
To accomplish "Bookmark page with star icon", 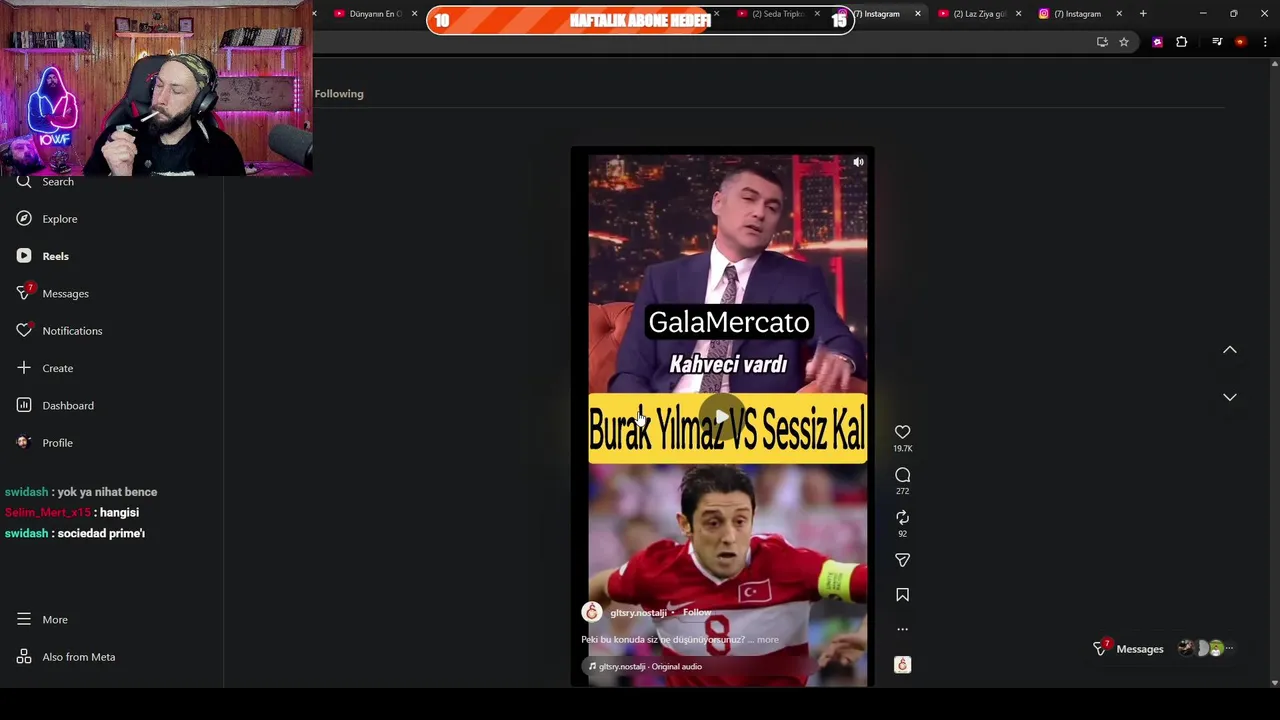I will (1124, 42).
